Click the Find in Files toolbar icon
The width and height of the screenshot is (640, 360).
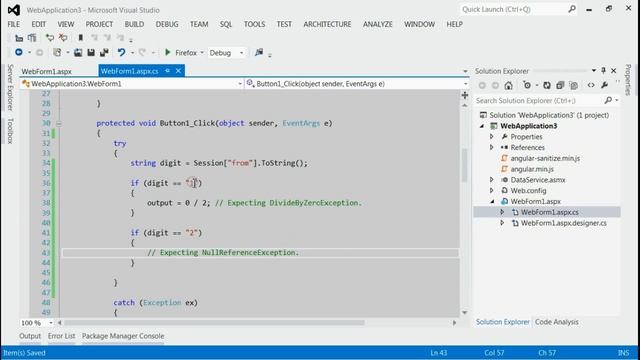point(259,52)
